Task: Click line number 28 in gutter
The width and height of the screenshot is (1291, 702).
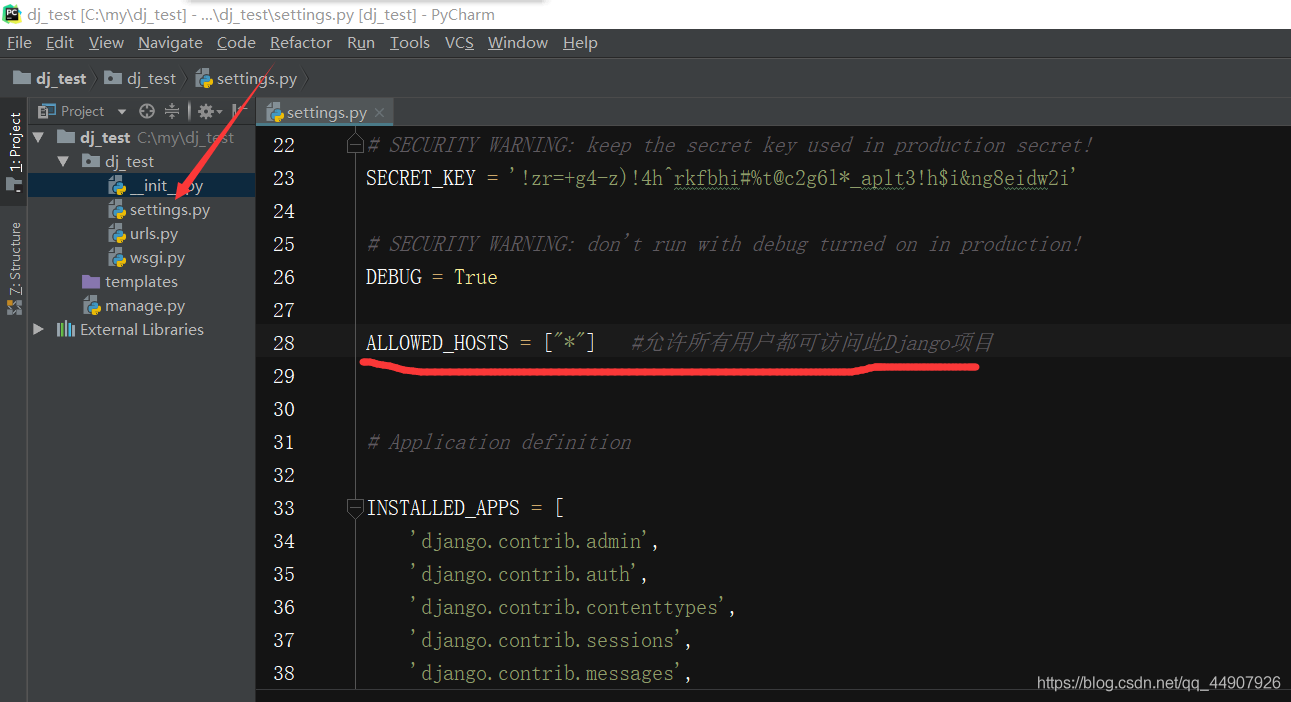Action: pyautogui.click(x=284, y=343)
